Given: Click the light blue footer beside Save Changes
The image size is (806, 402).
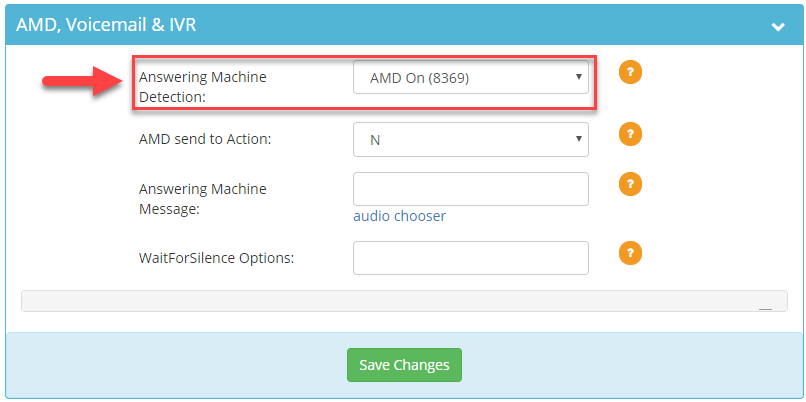Looking at the screenshot, I should point(617,365).
